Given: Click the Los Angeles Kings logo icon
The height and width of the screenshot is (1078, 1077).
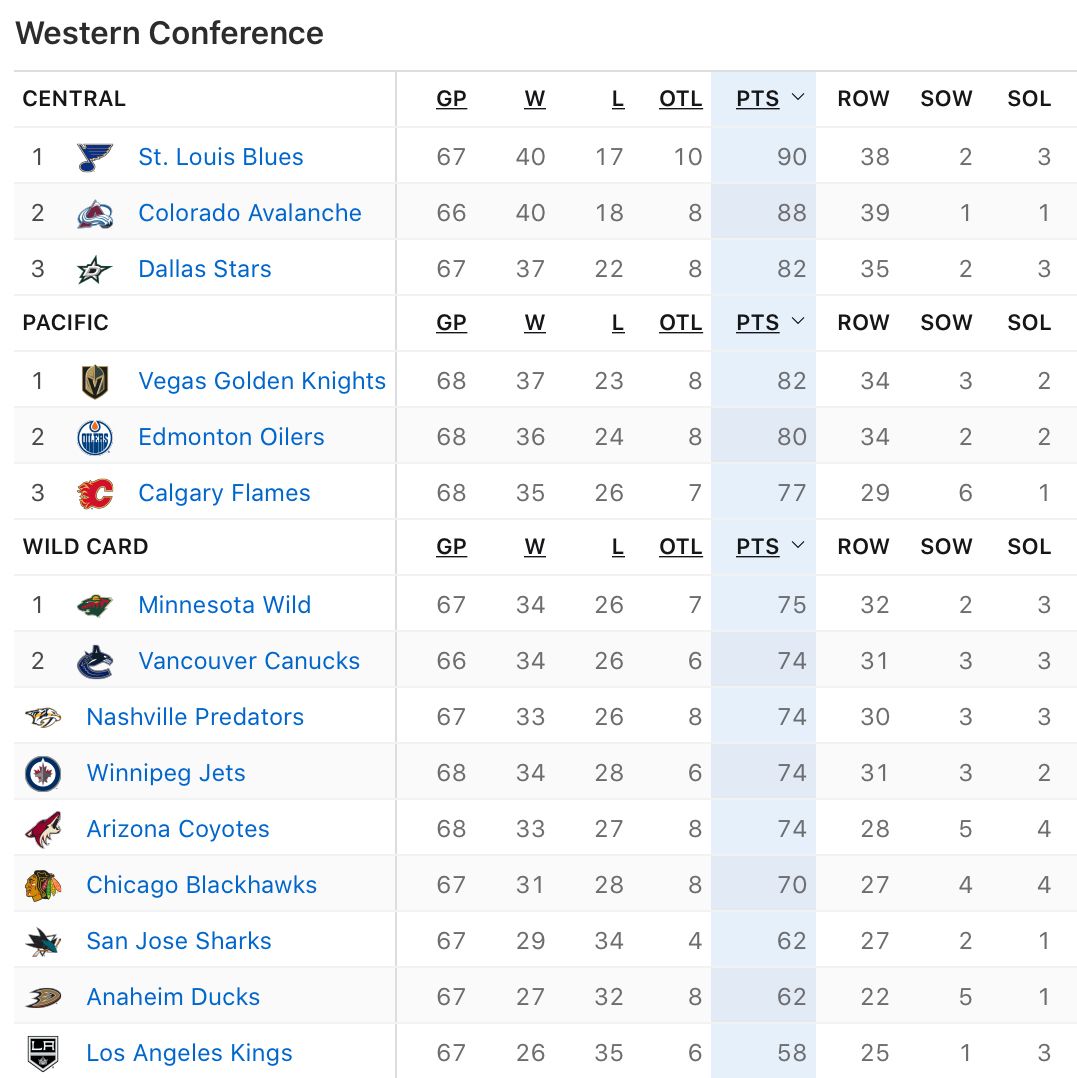Looking at the screenshot, I should coord(43,1053).
